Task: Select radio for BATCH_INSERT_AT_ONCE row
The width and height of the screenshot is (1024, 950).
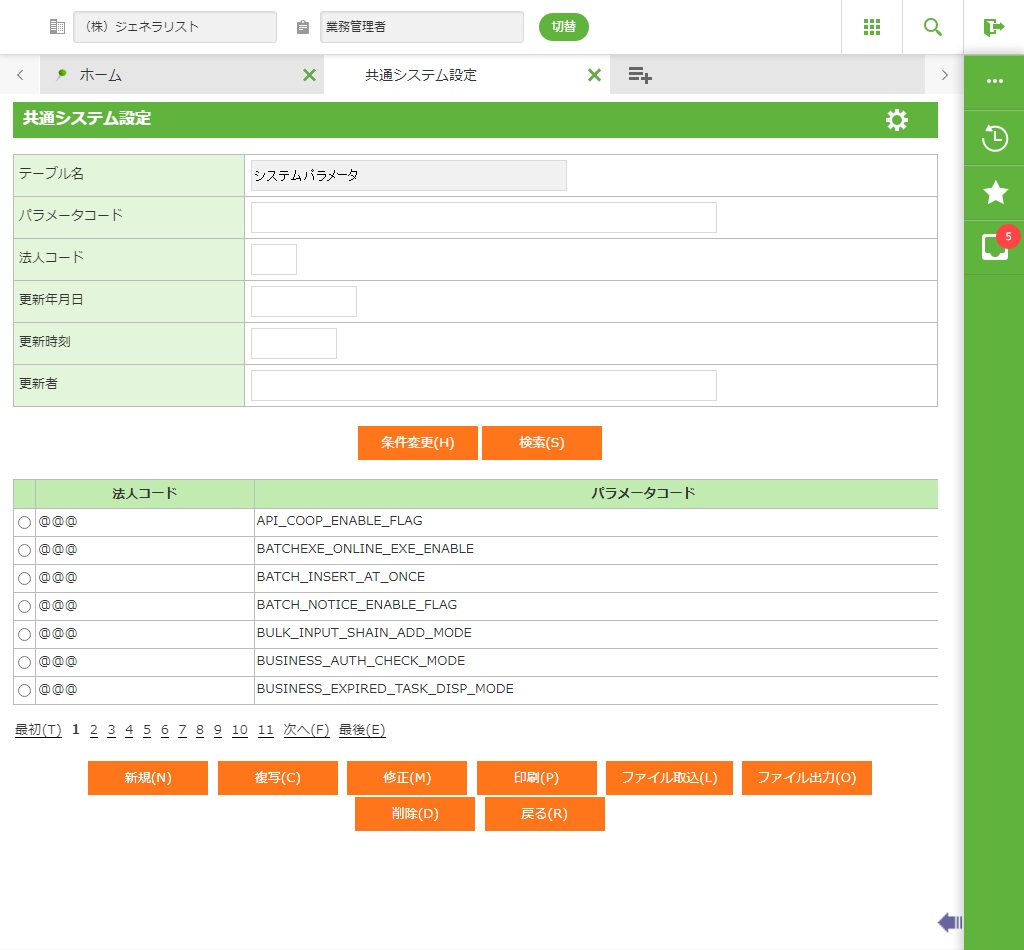Action: point(25,578)
